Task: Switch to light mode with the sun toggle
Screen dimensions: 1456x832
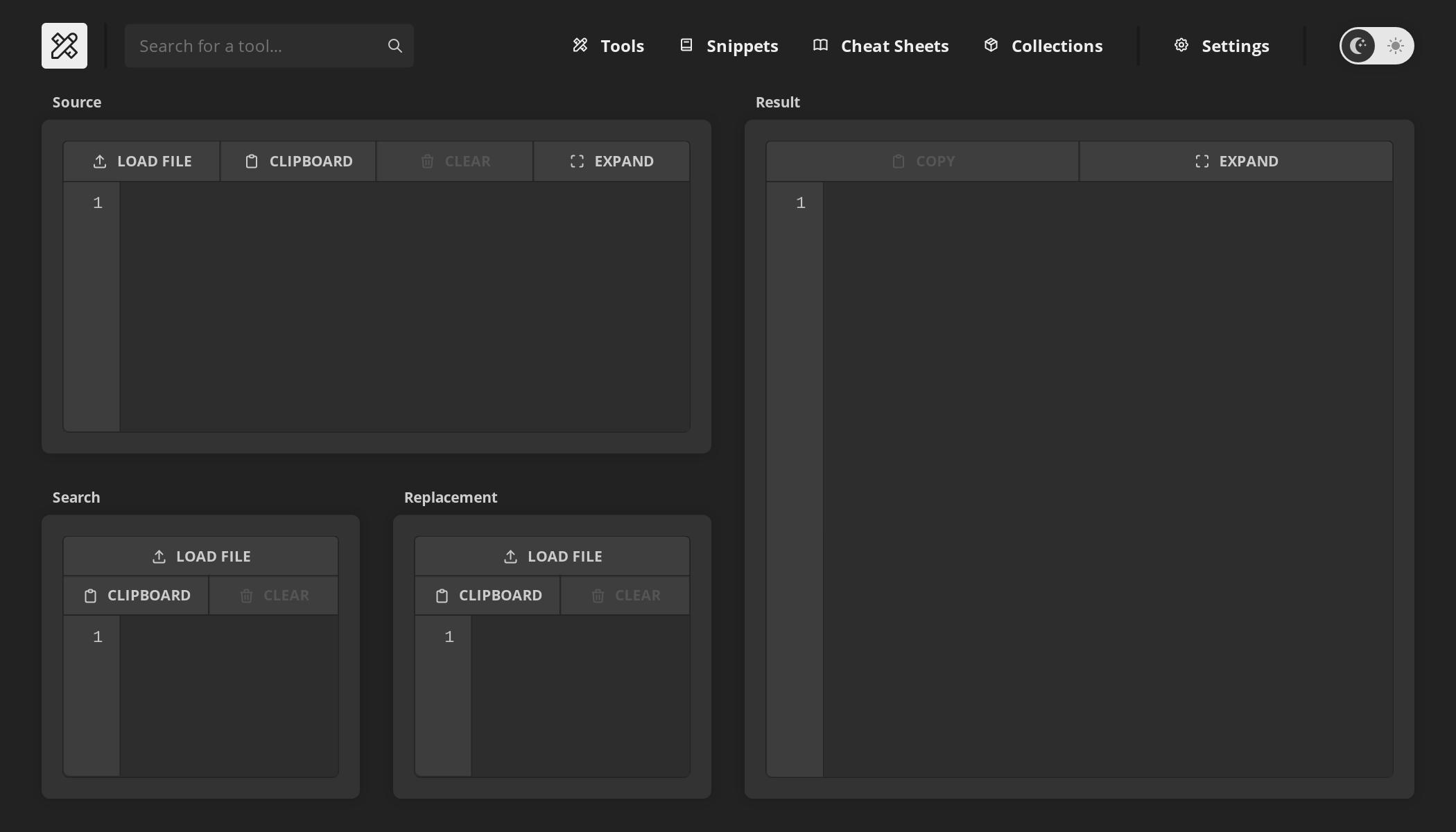Action: 1394,46
